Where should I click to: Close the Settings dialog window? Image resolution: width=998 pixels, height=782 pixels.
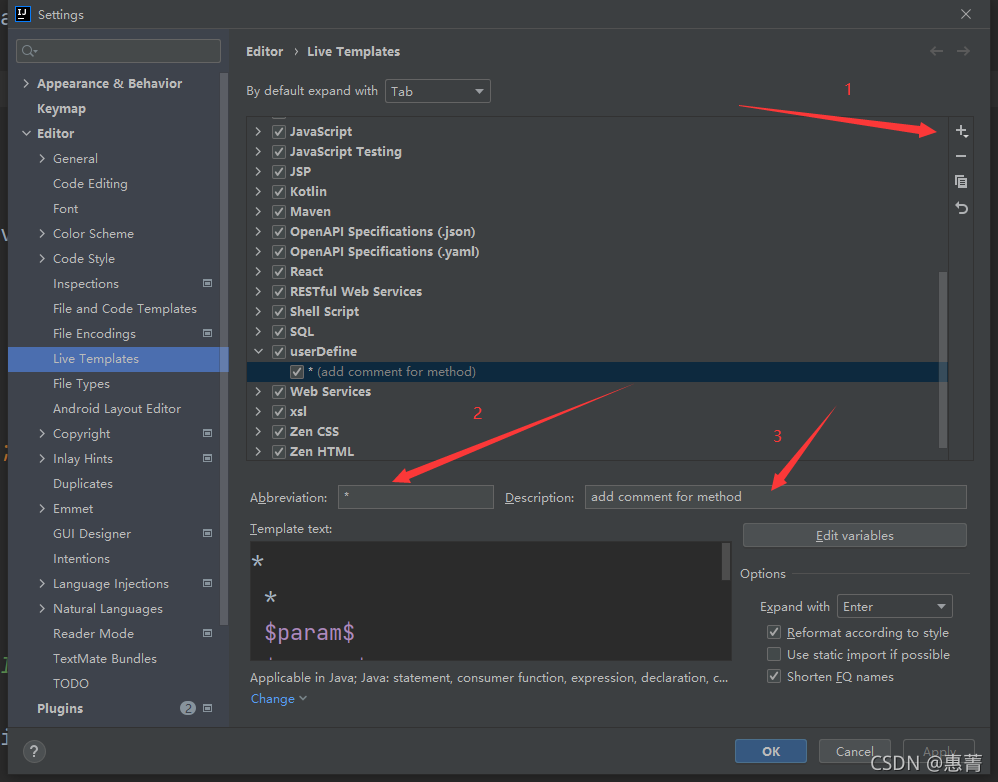coord(966,14)
